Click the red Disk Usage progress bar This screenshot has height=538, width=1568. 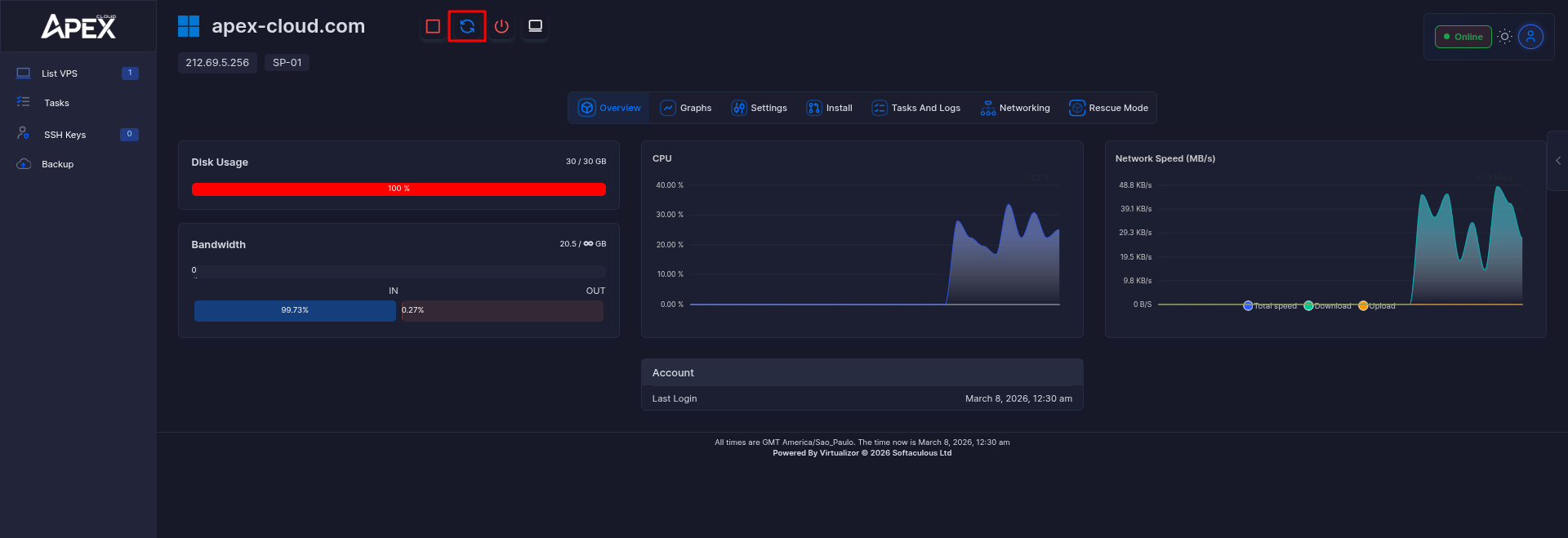399,189
